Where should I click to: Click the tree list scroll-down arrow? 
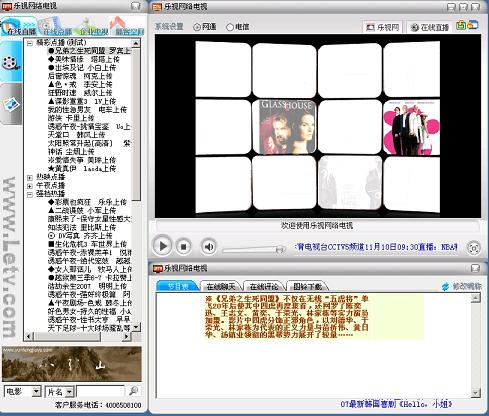point(136,327)
